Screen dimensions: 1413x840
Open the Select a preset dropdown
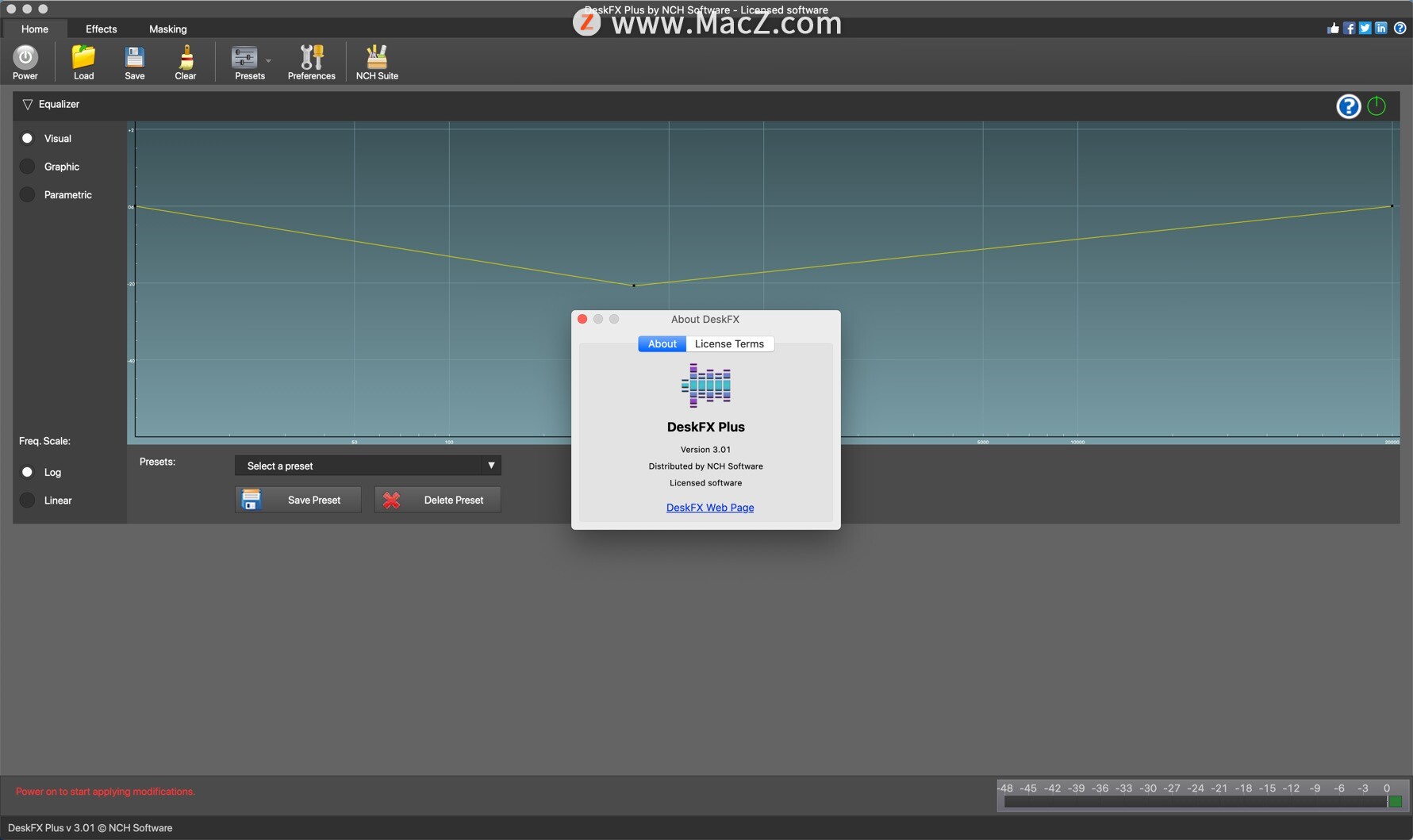pyautogui.click(x=368, y=466)
